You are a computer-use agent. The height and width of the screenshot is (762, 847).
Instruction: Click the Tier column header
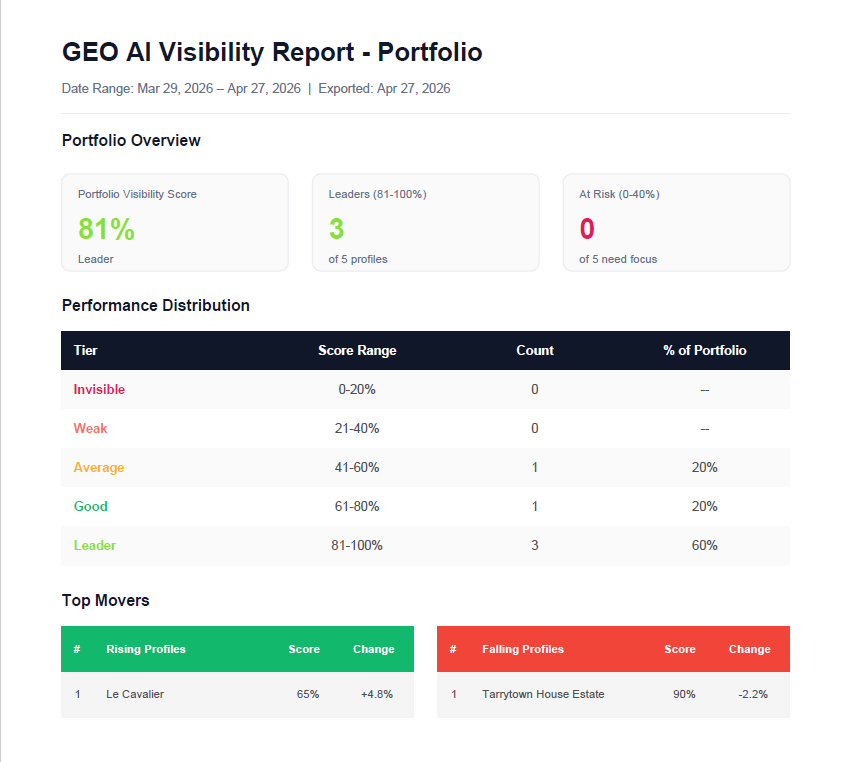click(x=85, y=350)
